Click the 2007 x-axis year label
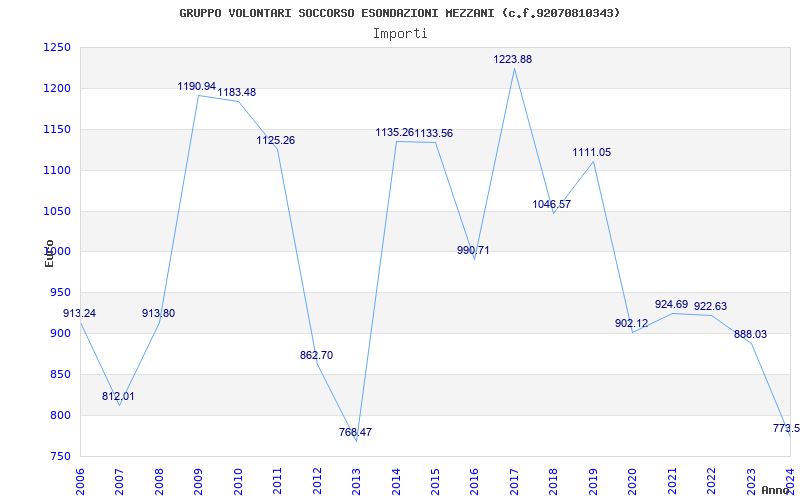Screen dimensions: 800x500 coord(119,481)
